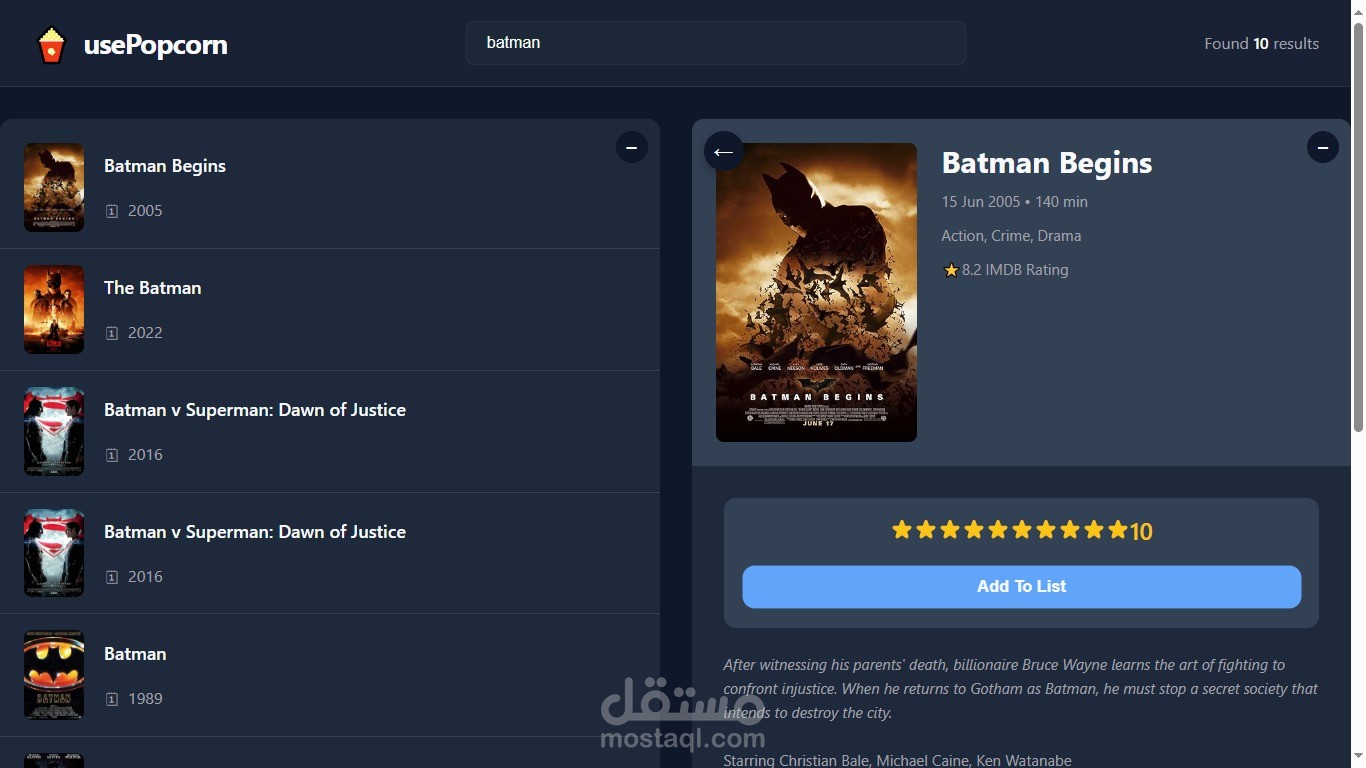
Task: Click the Starring Christian Bale cast line
Action: [x=897, y=761]
